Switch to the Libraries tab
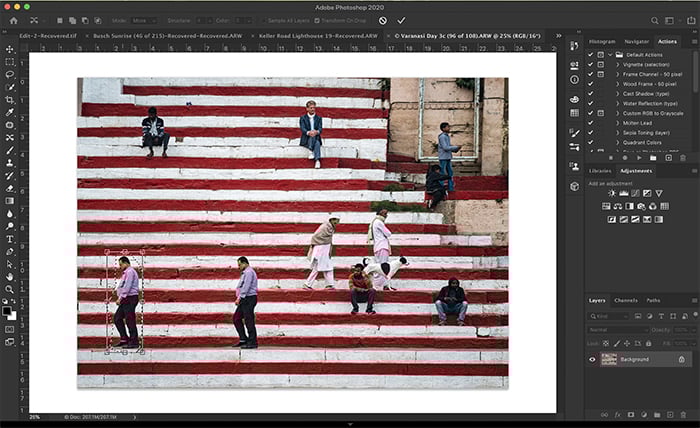This screenshot has height=428, width=700. (x=600, y=171)
